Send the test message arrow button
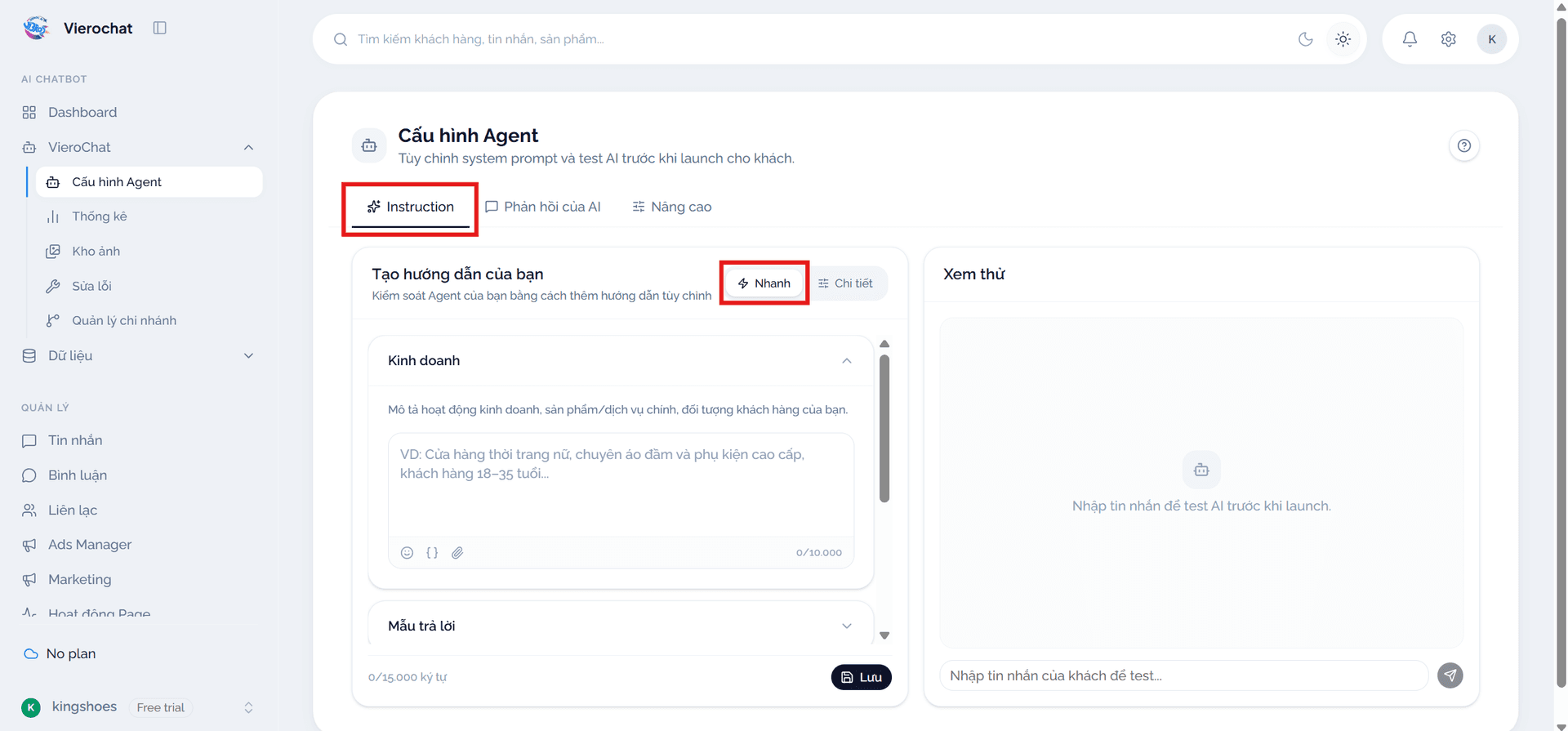 (1450, 675)
